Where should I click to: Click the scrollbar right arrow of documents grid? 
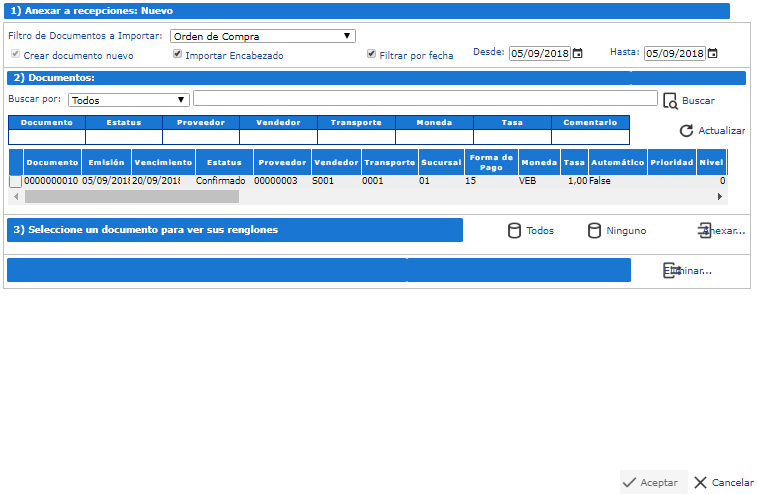pyautogui.click(x=719, y=196)
